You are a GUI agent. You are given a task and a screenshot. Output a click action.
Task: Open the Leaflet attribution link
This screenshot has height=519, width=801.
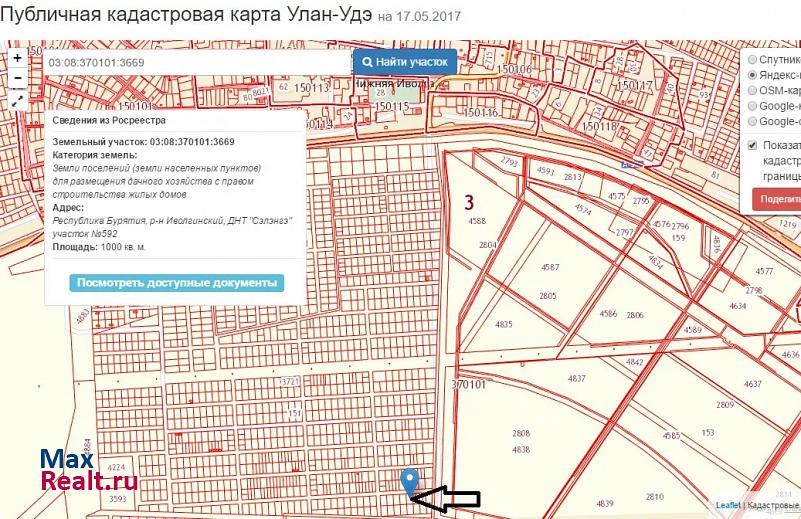click(728, 505)
